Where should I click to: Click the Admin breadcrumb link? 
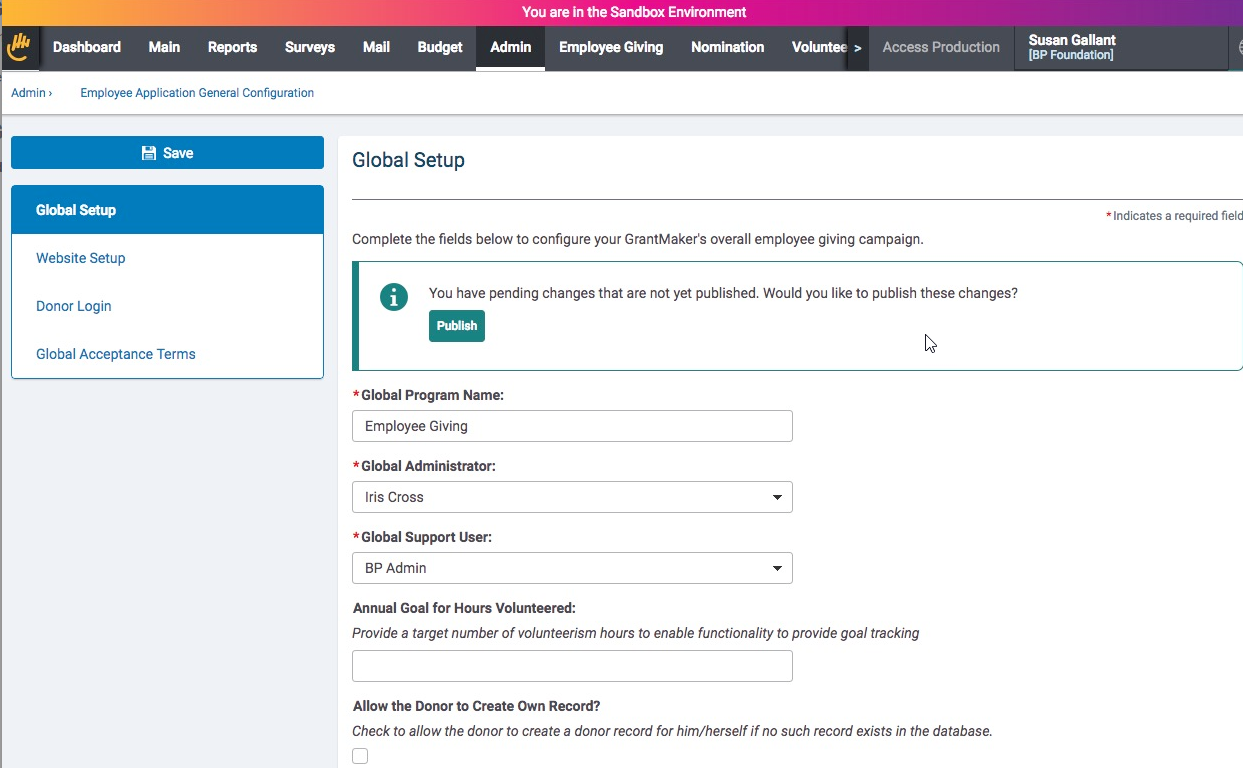(x=28, y=93)
